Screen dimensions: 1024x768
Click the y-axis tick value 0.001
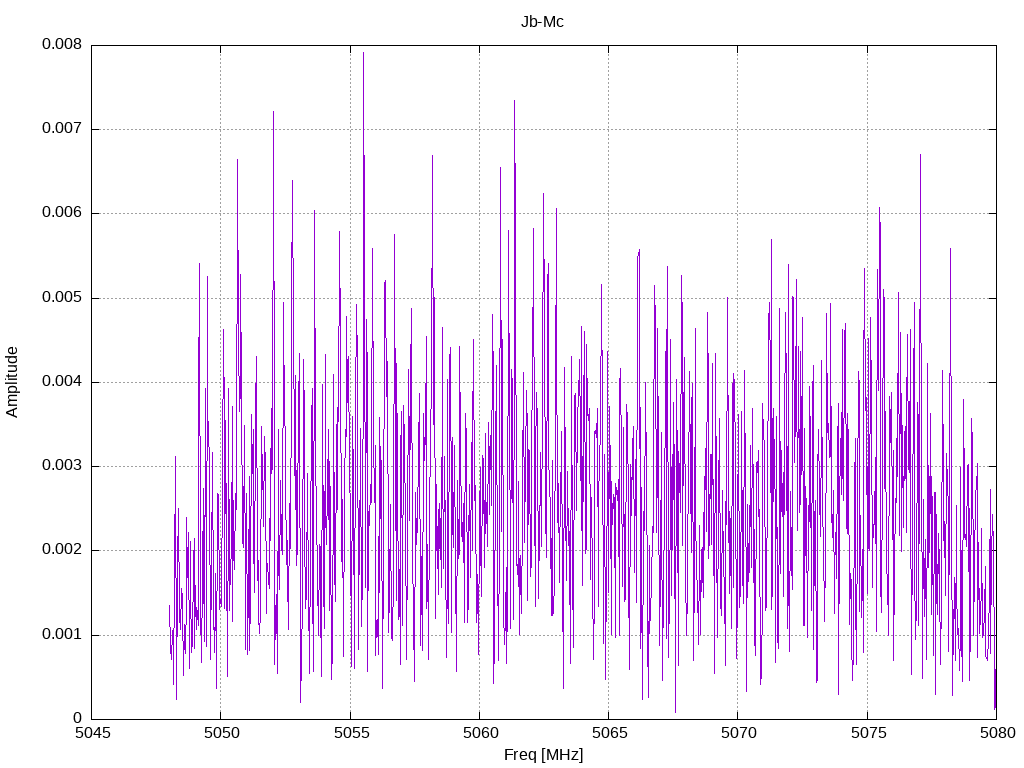[62, 634]
